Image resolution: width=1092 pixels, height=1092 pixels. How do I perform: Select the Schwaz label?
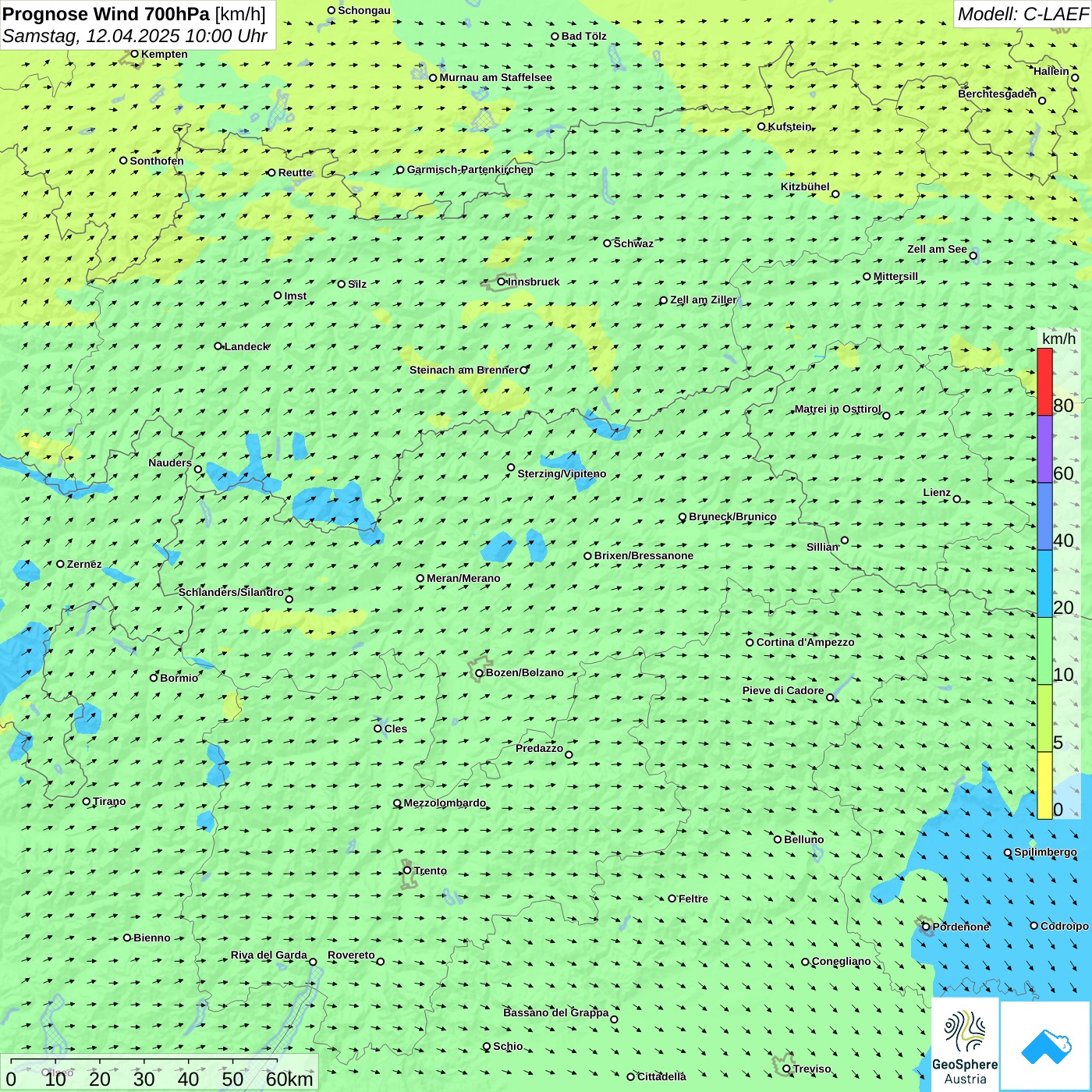[x=633, y=243]
